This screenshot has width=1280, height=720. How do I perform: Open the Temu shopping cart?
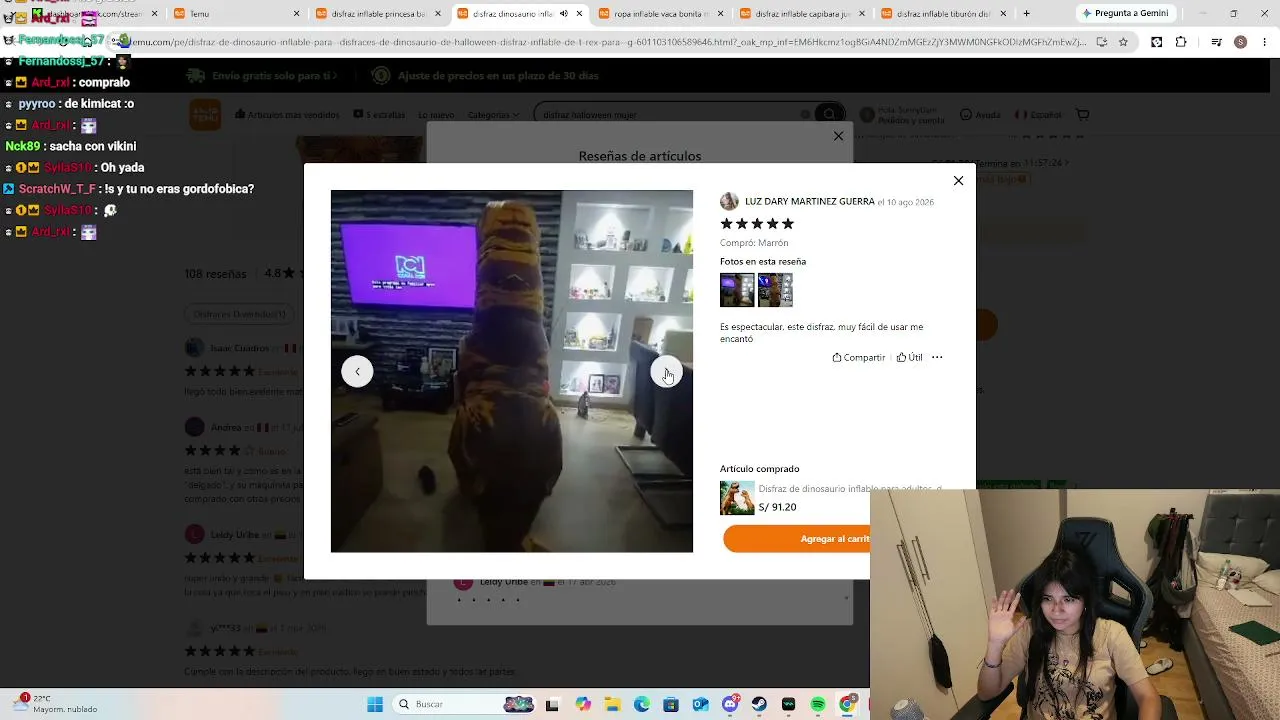click(1082, 115)
